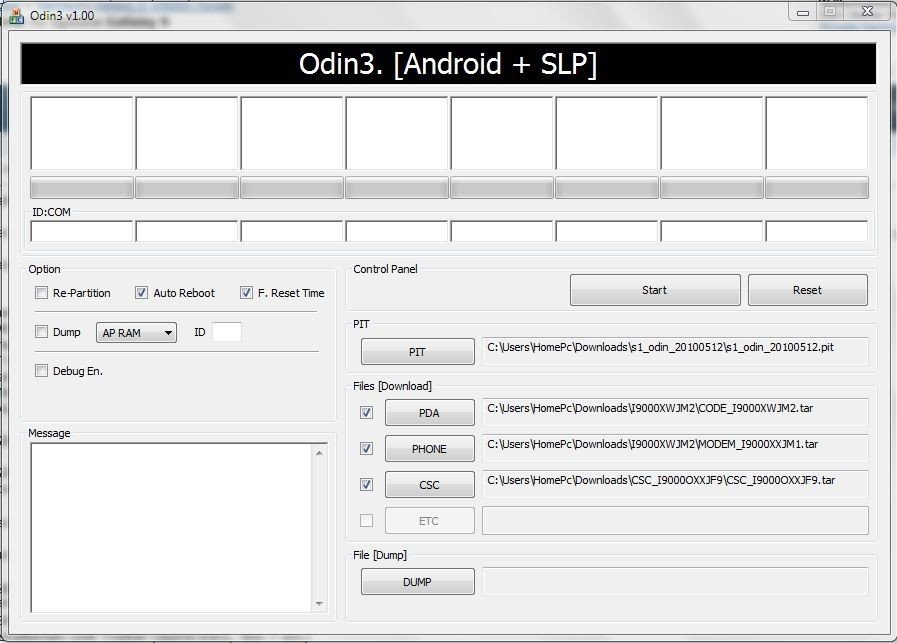The height and width of the screenshot is (643, 897).
Task: Close the Odin3 window
Action: coord(868,11)
